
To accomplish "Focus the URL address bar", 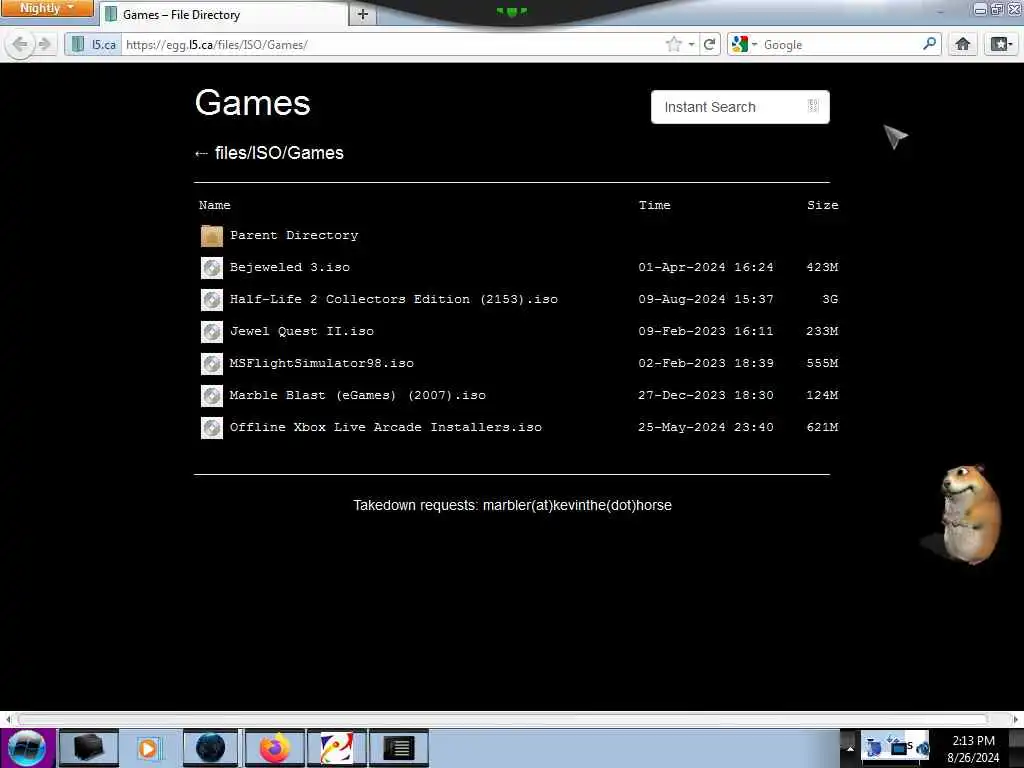I will pyautogui.click(x=392, y=44).
